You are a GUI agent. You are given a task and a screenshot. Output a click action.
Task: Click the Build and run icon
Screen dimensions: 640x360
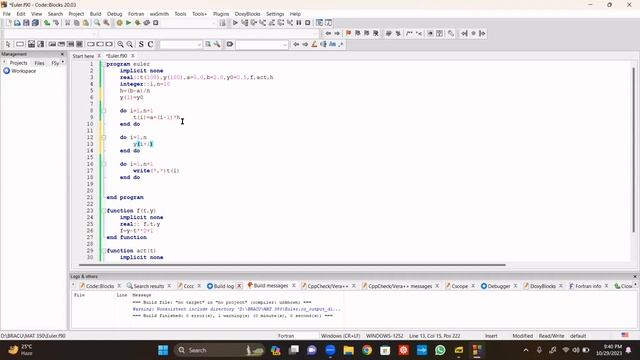[x=138, y=23]
